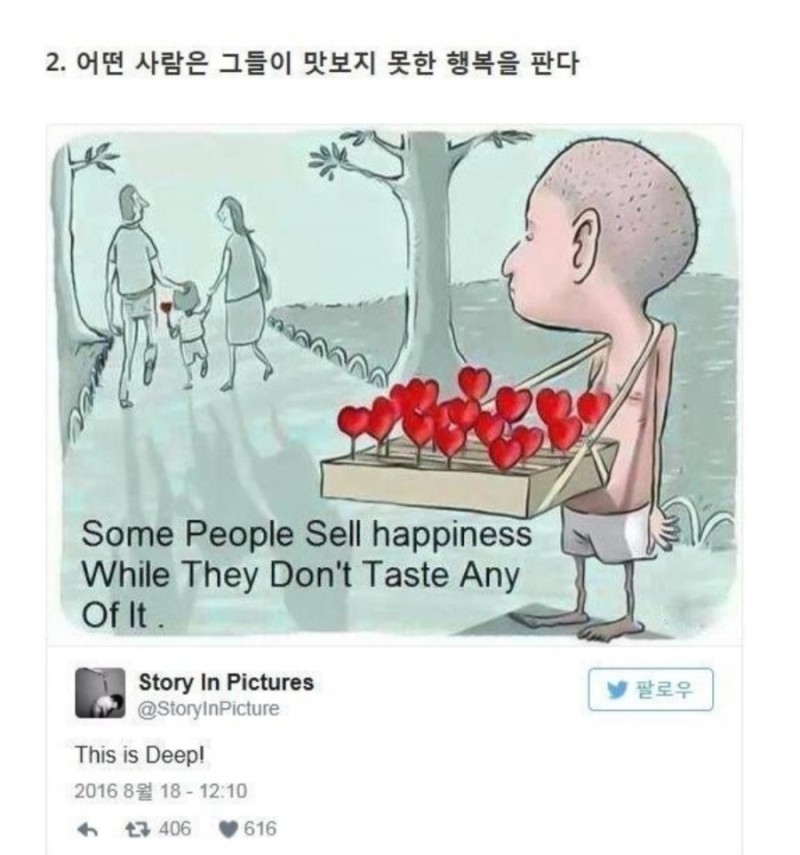
Task: Click the heart like icon
Action: point(228,829)
